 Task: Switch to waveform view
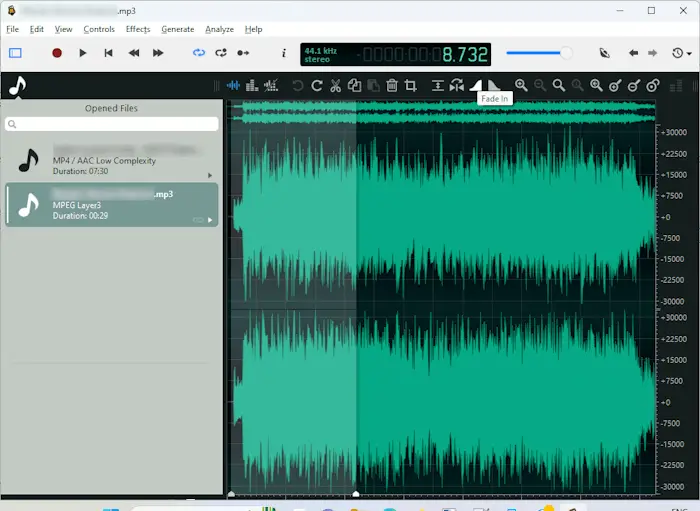coord(233,85)
